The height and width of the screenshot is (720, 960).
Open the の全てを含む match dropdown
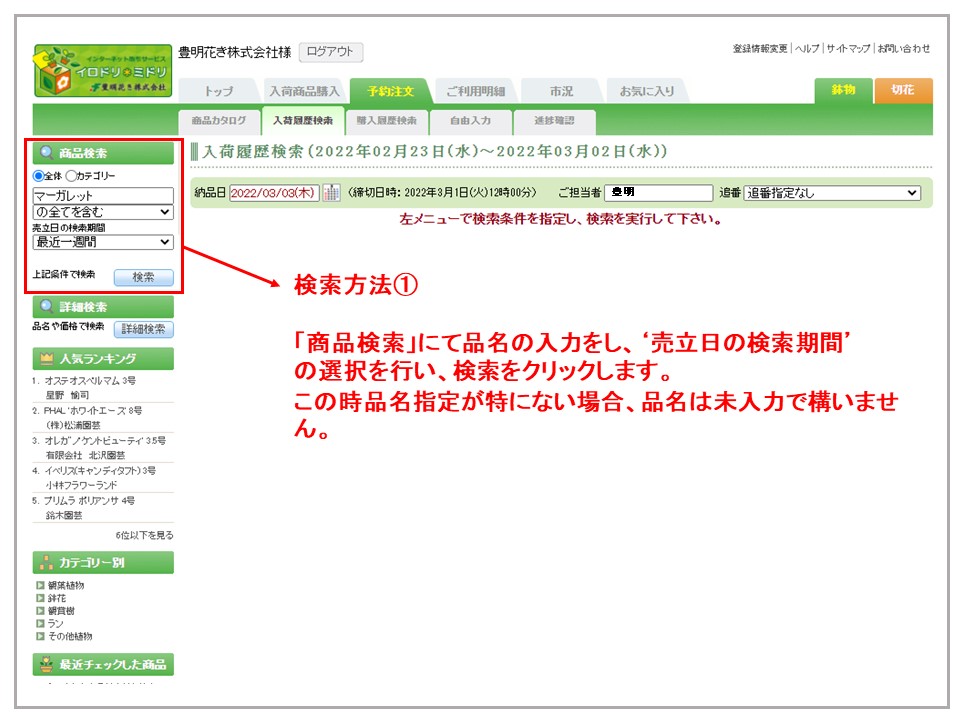103,212
